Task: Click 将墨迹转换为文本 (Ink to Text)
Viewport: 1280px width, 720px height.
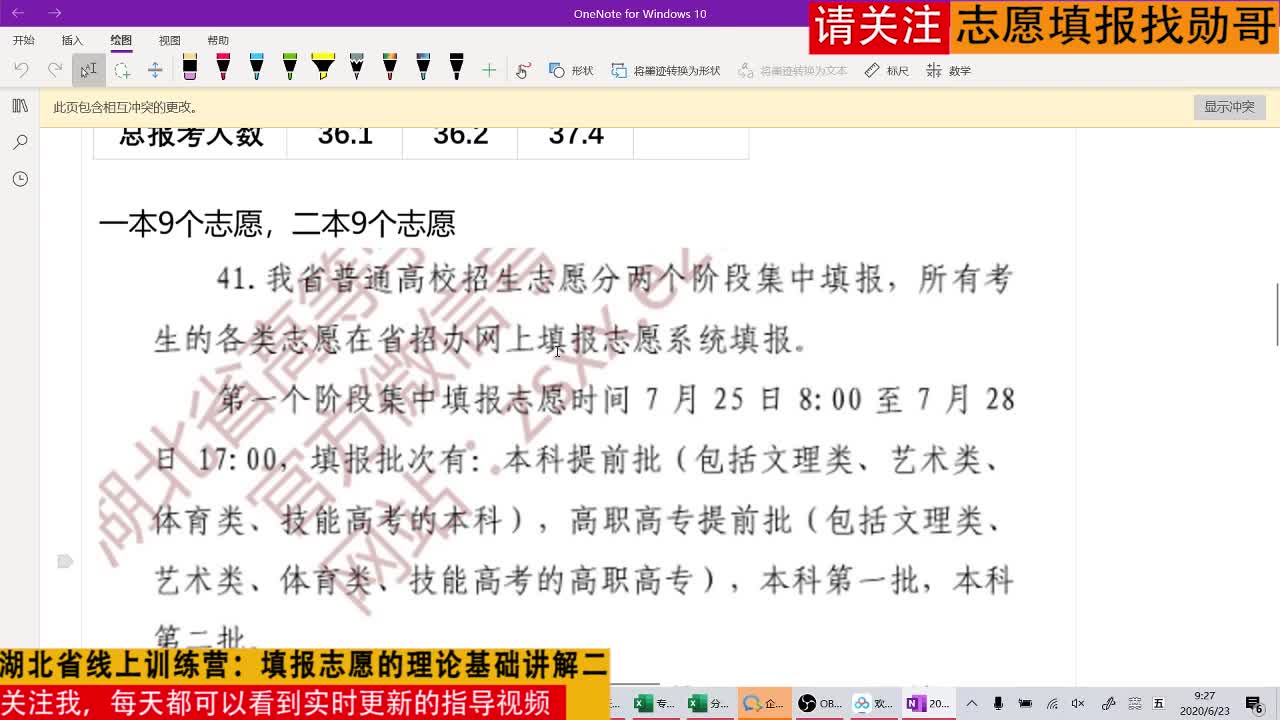Action: pyautogui.click(x=792, y=70)
